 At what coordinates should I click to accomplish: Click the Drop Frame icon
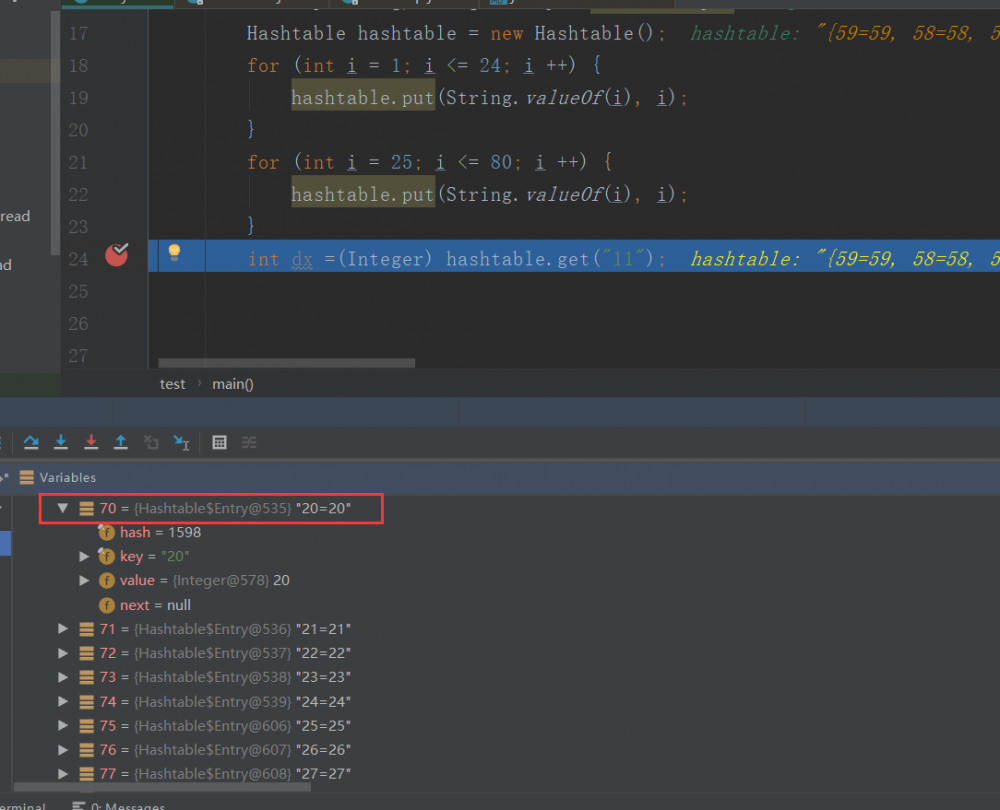coord(151,442)
